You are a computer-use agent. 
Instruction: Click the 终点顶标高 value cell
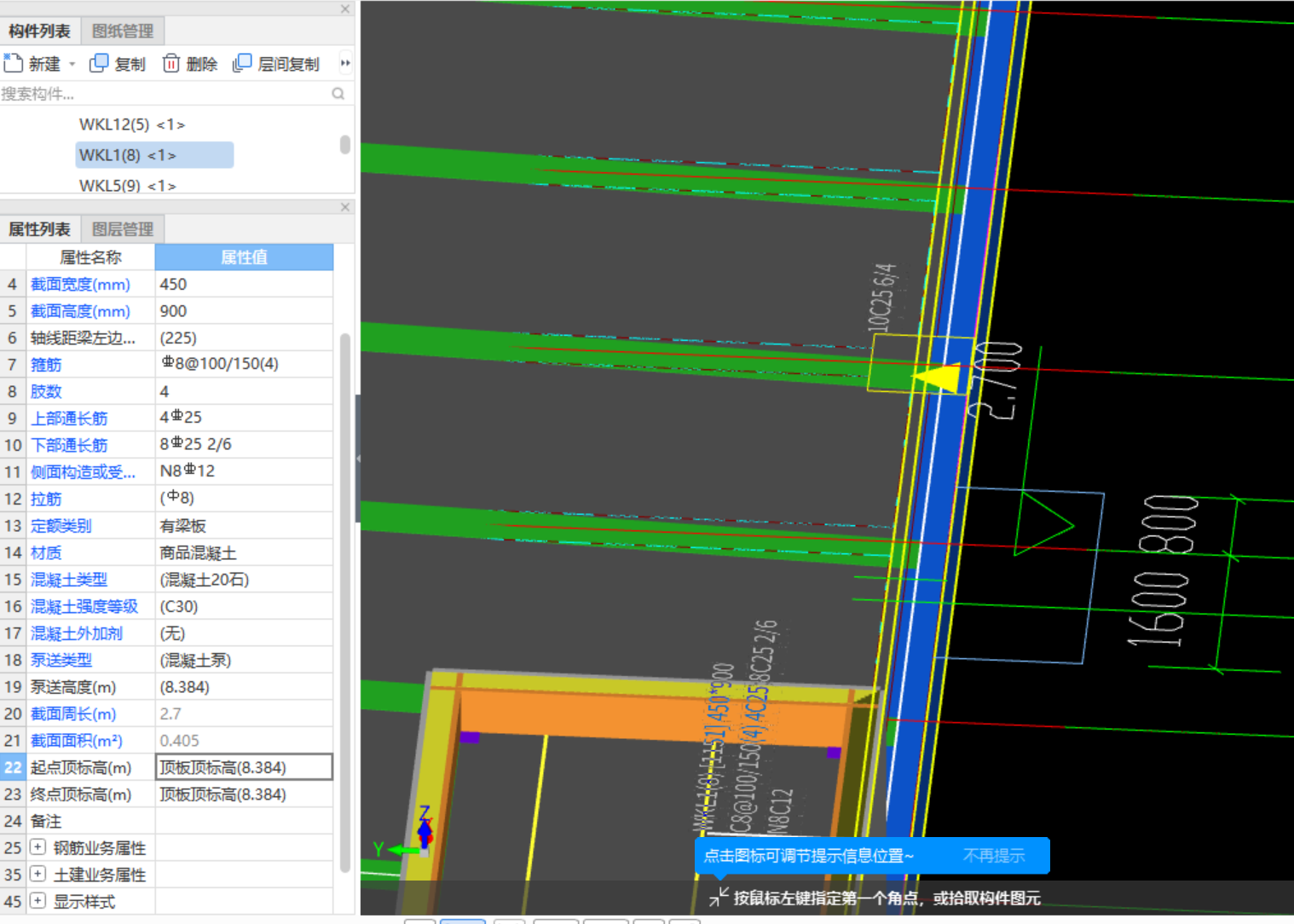tap(244, 794)
